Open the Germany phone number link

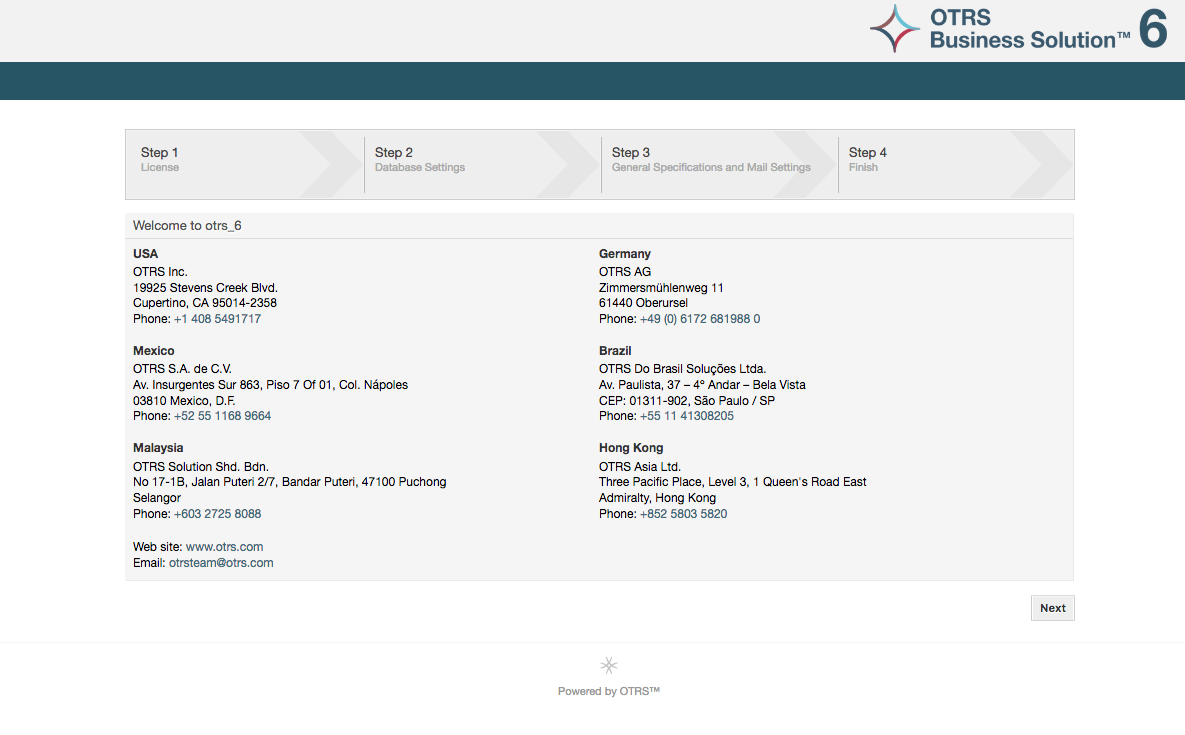699,319
